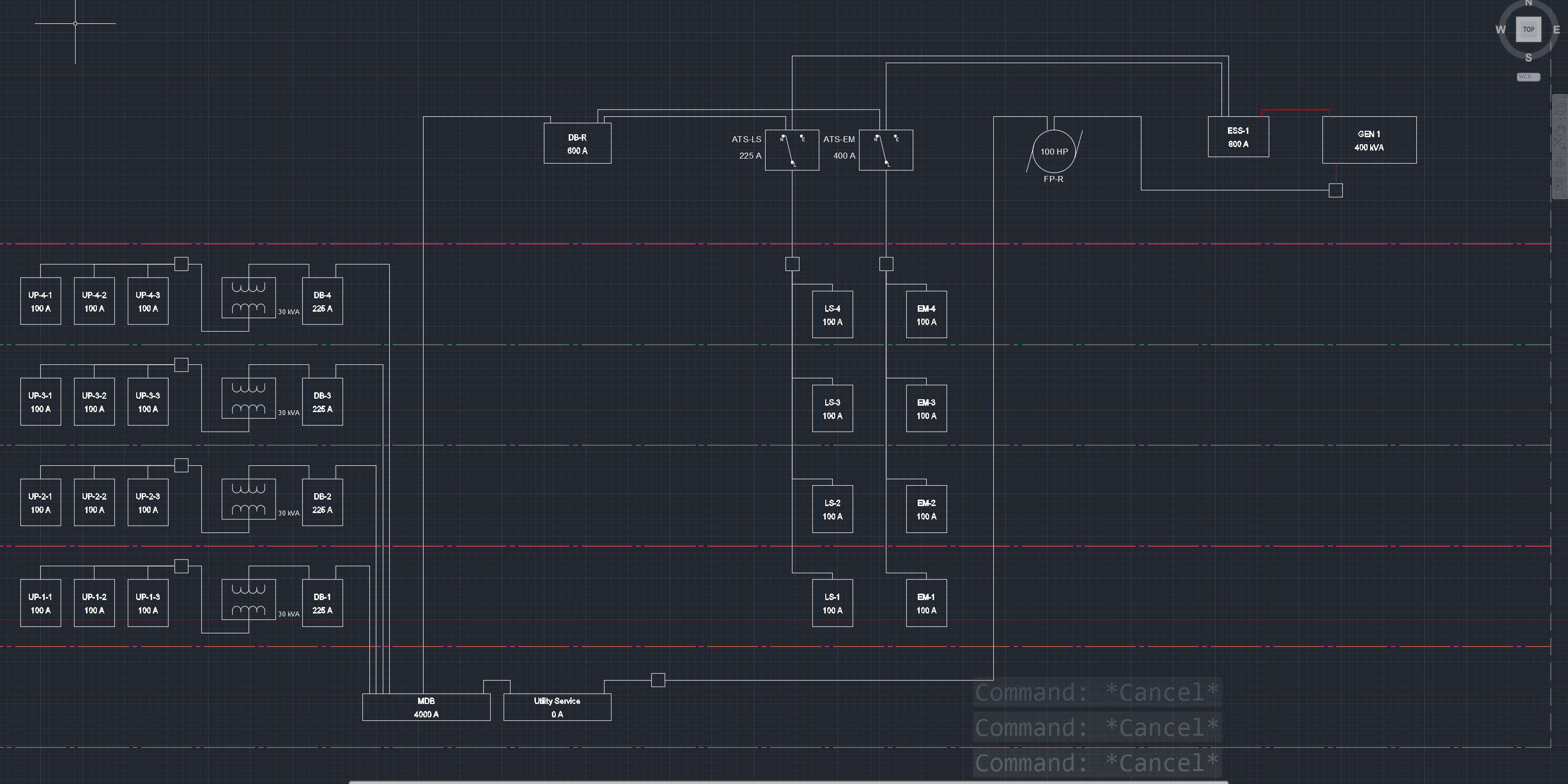
Task: Click the ATS-EM text label
Action: pyautogui.click(x=839, y=139)
